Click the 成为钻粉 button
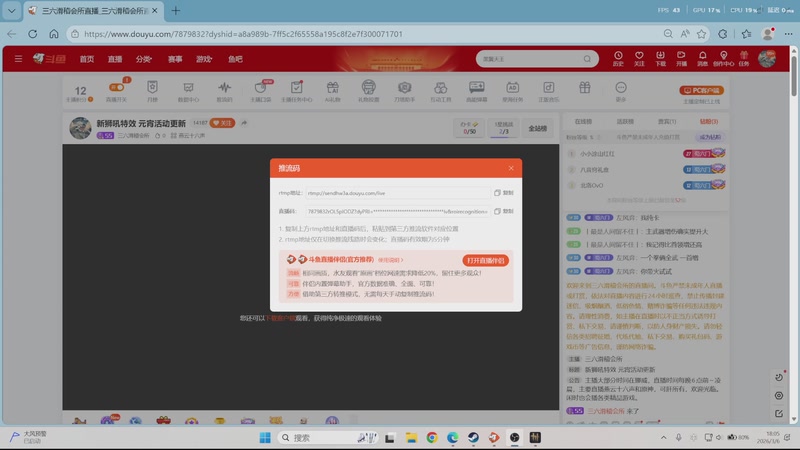The height and width of the screenshot is (450, 800). coord(710,137)
